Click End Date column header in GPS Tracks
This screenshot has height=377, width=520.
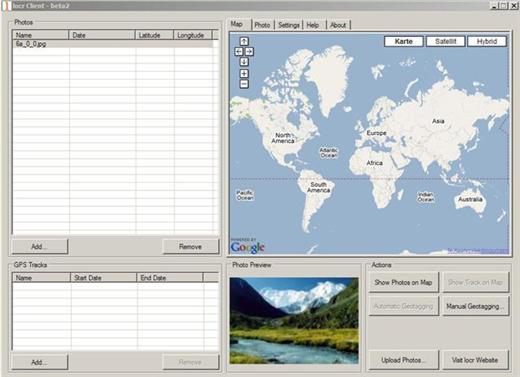[x=170, y=278]
